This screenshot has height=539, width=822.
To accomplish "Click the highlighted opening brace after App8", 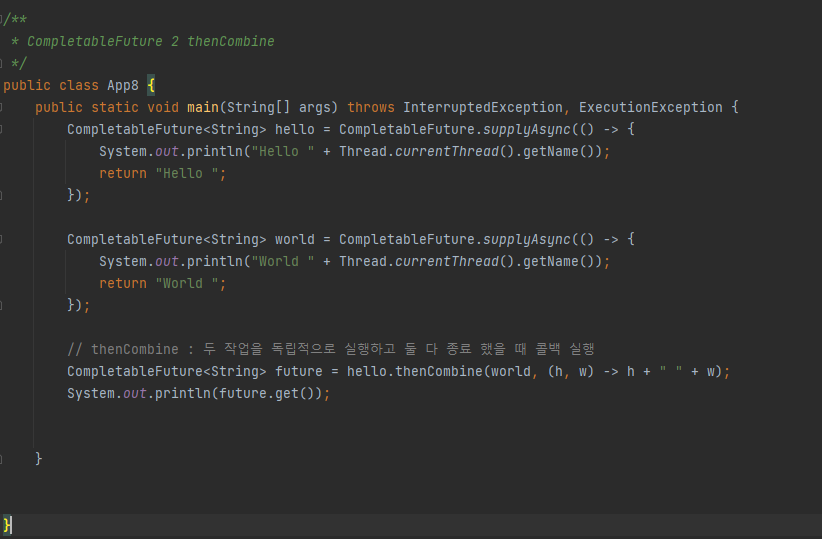I will [151, 85].
